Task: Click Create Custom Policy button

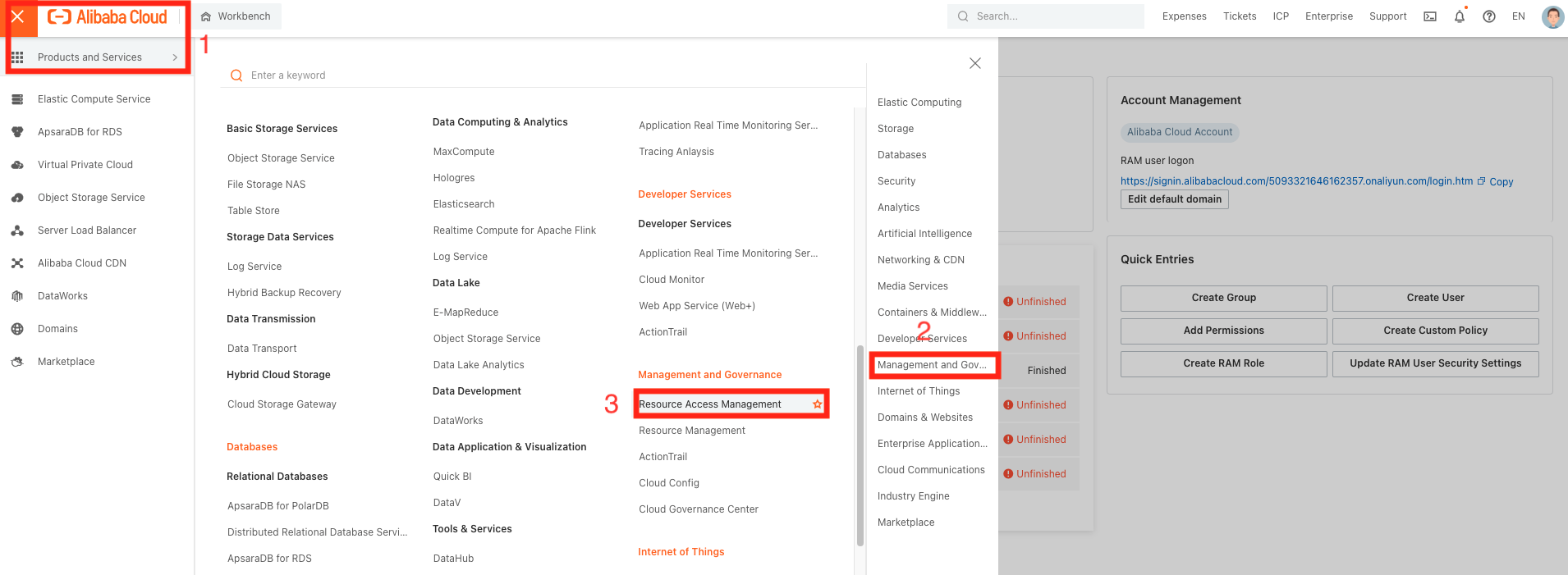Action: [x=1436, y=331]
